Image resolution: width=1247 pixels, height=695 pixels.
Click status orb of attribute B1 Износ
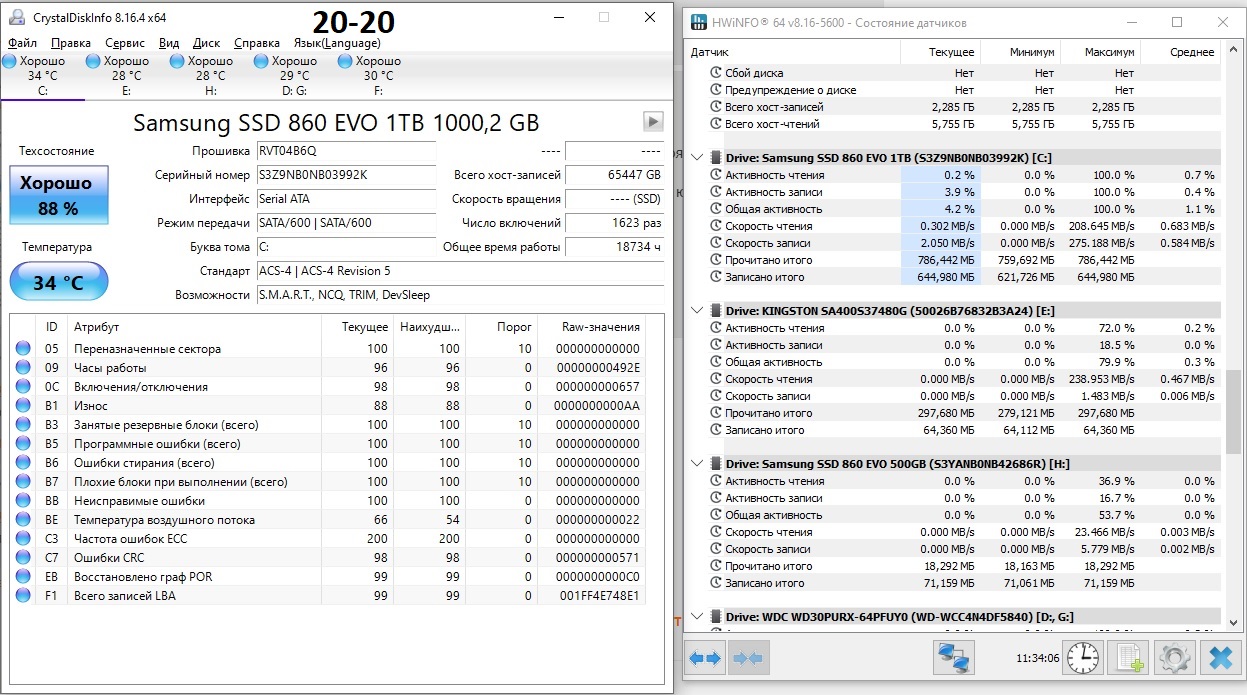[23, 405]
